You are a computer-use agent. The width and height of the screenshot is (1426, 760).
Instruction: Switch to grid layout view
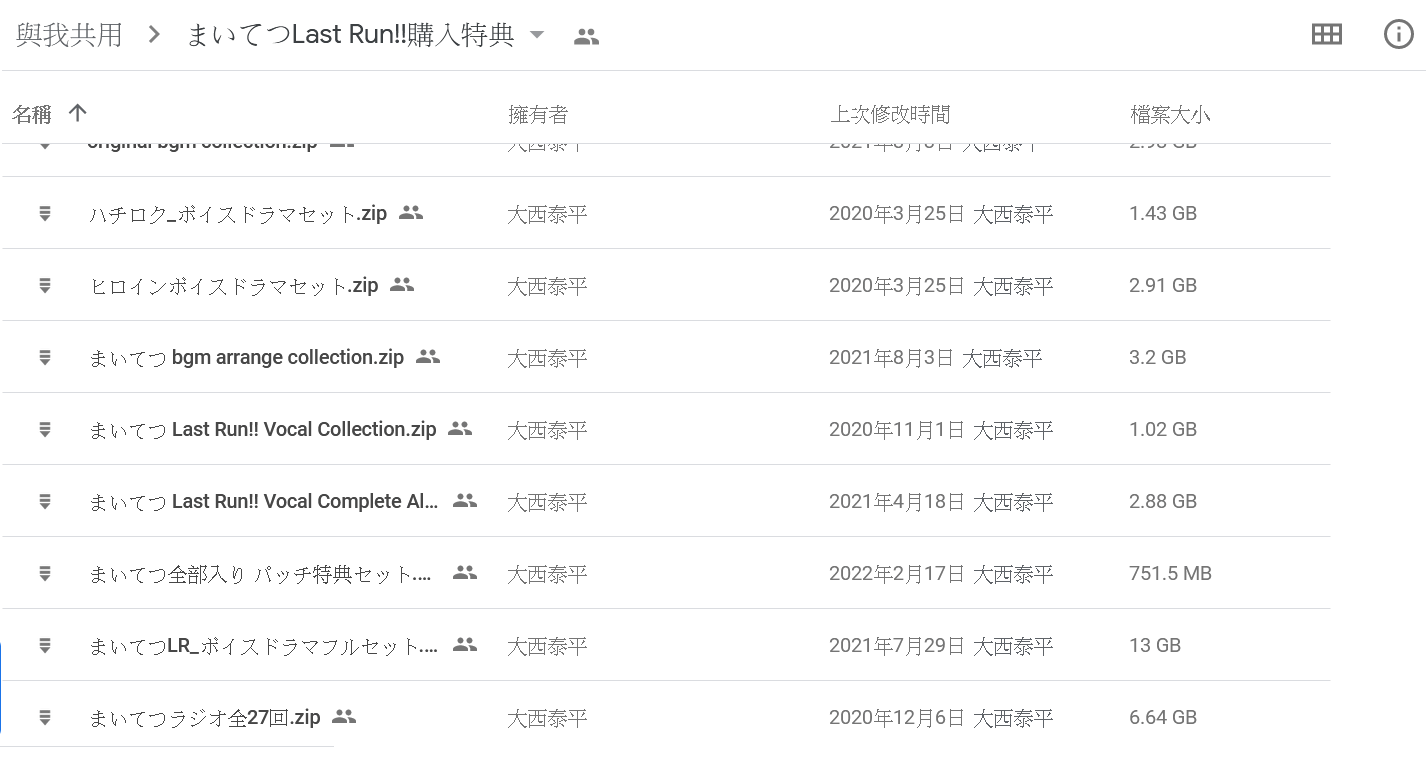tap(1326, 35)
